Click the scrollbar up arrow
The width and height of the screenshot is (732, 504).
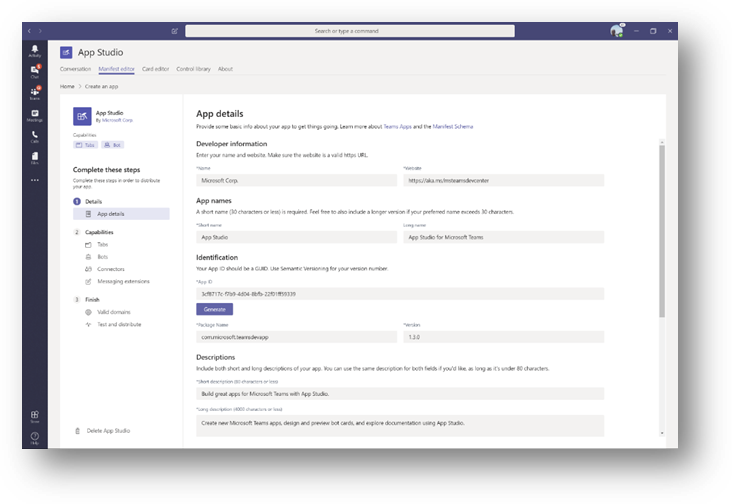tap(662, 142)
